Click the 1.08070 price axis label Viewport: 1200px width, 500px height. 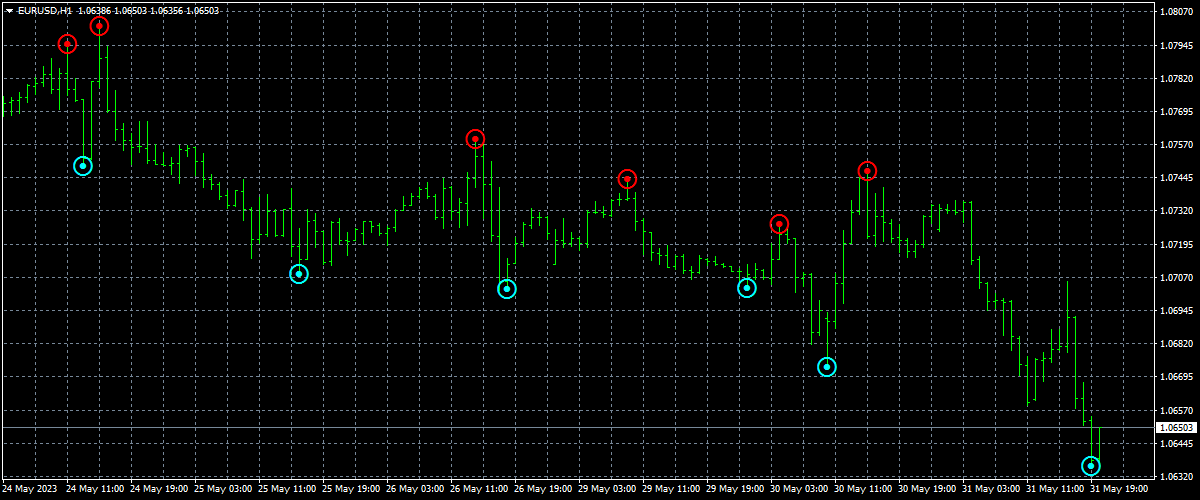1177,12
